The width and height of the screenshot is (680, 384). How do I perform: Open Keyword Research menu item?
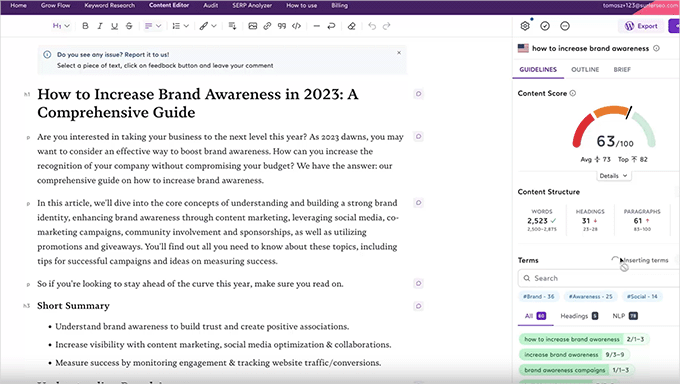pos(110,6)
